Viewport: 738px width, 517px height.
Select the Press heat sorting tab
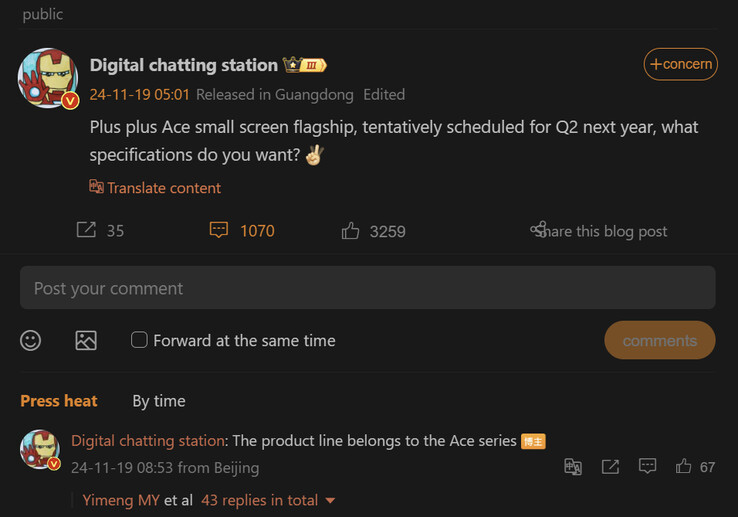pos(59,401)
